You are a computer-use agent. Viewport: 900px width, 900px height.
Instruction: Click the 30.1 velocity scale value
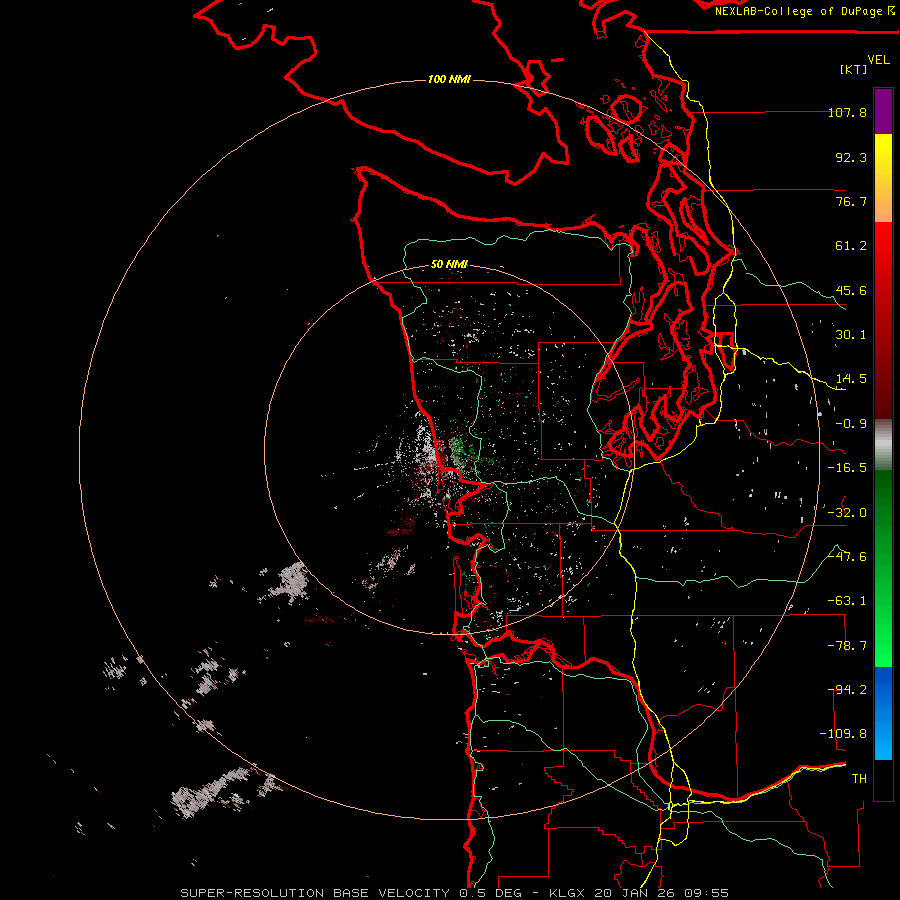pyautogui.click(x=851, y=335)
